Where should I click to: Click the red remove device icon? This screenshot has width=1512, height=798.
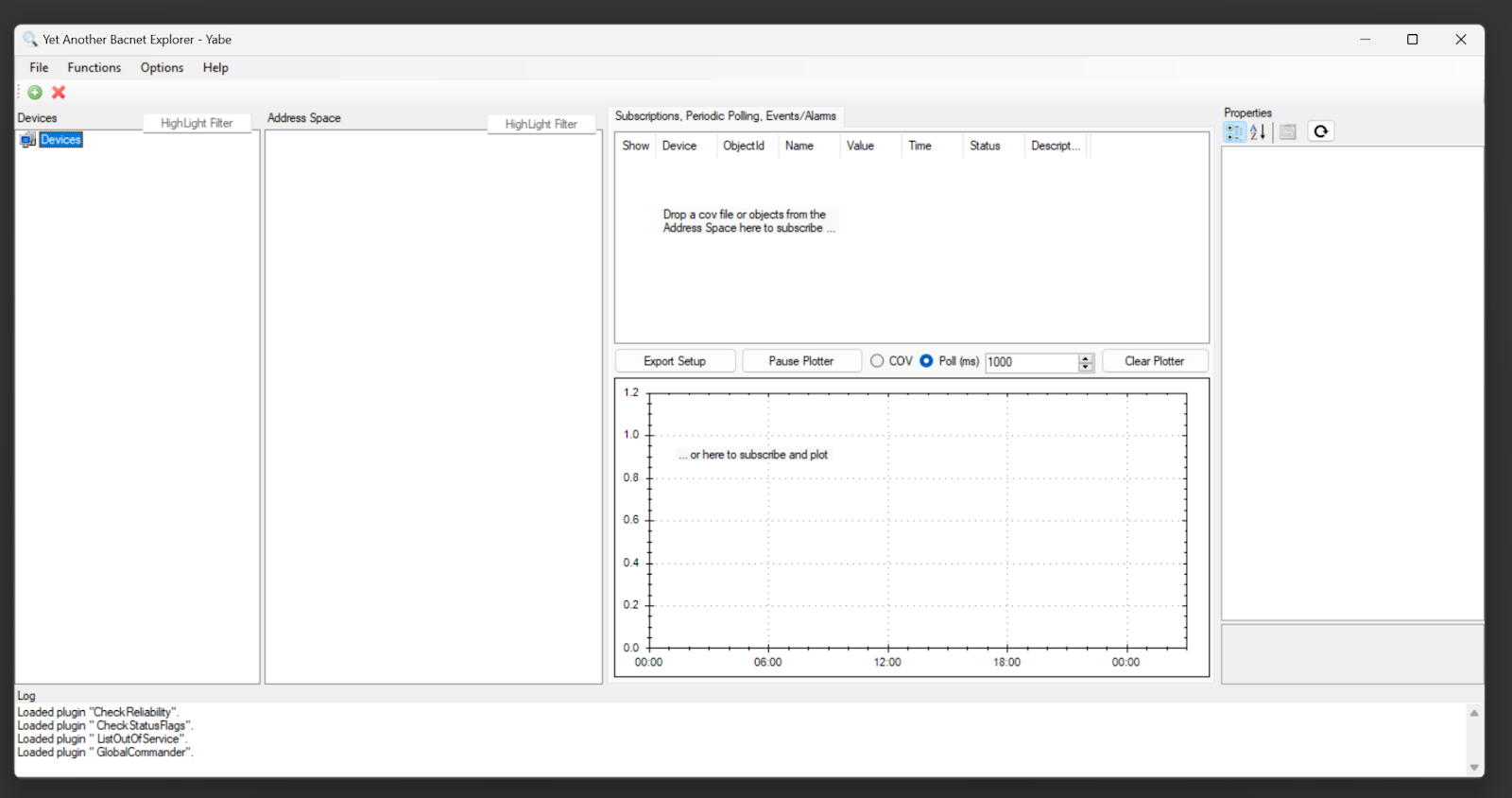point(59,93)
